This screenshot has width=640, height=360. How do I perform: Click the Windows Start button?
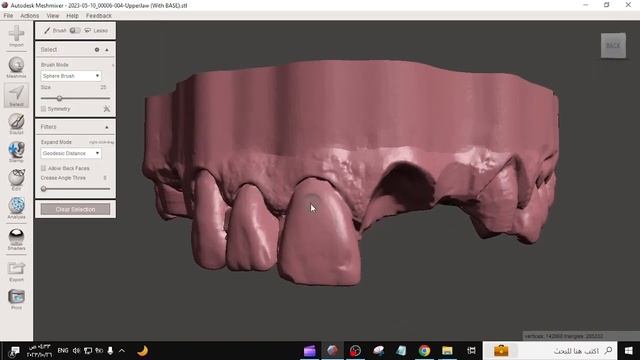(x=629, y=351)
